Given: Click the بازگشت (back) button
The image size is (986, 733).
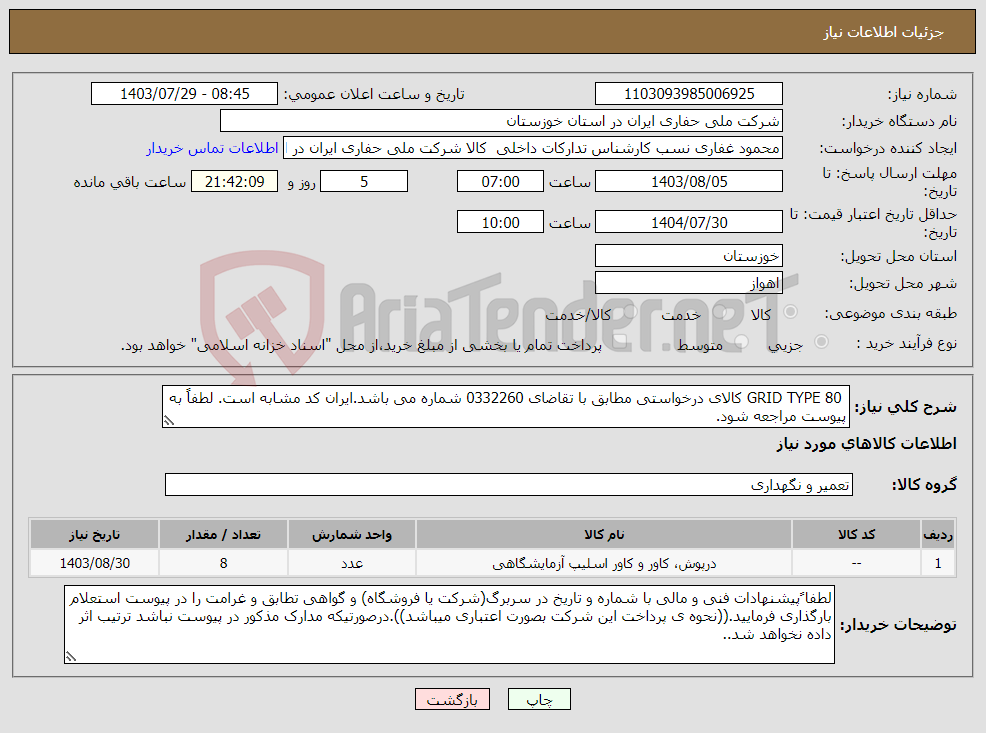Looking at the screenshot, I should (x=452, y=699).
